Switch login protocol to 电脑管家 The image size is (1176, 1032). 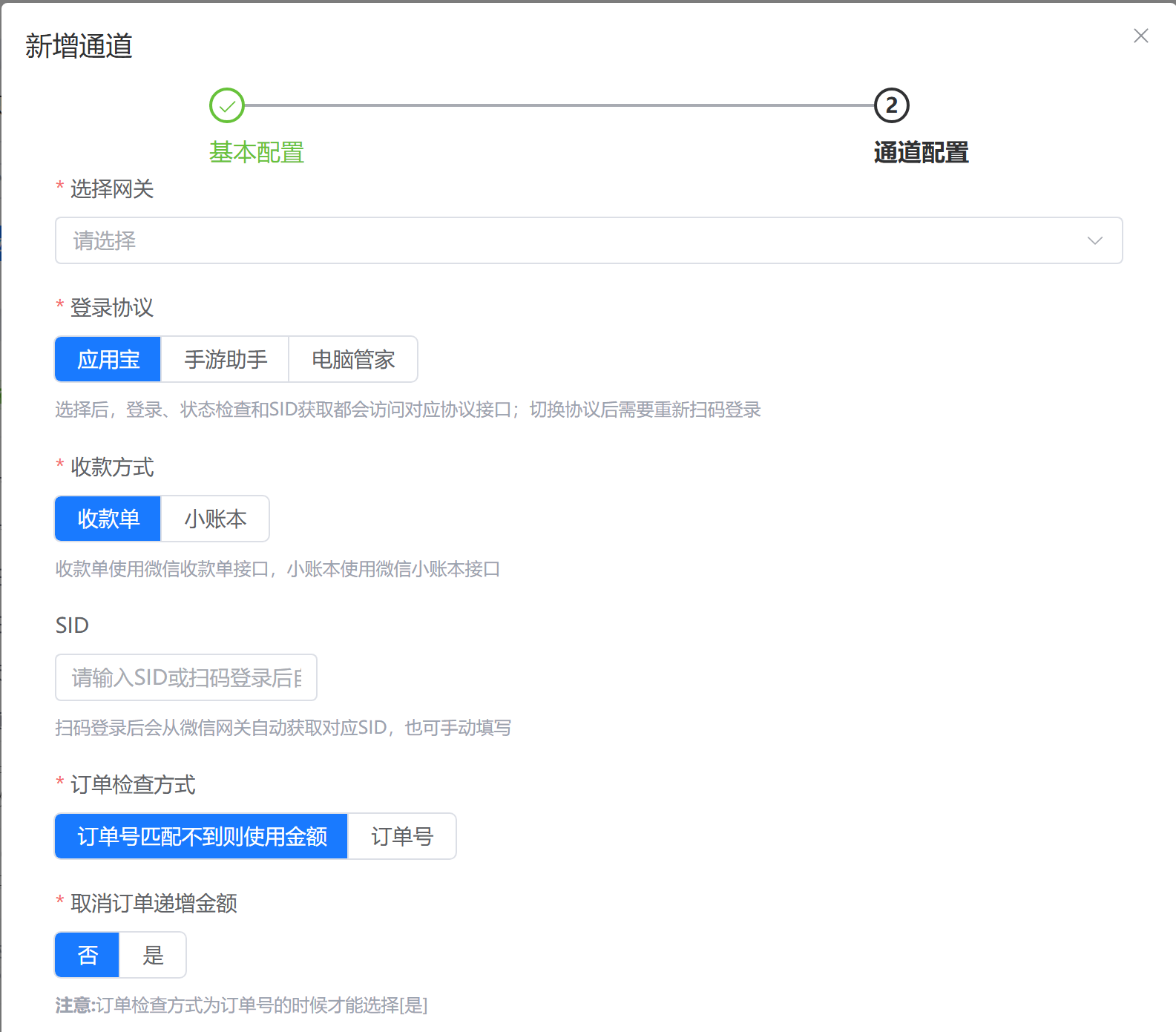[x=353, y=359]
